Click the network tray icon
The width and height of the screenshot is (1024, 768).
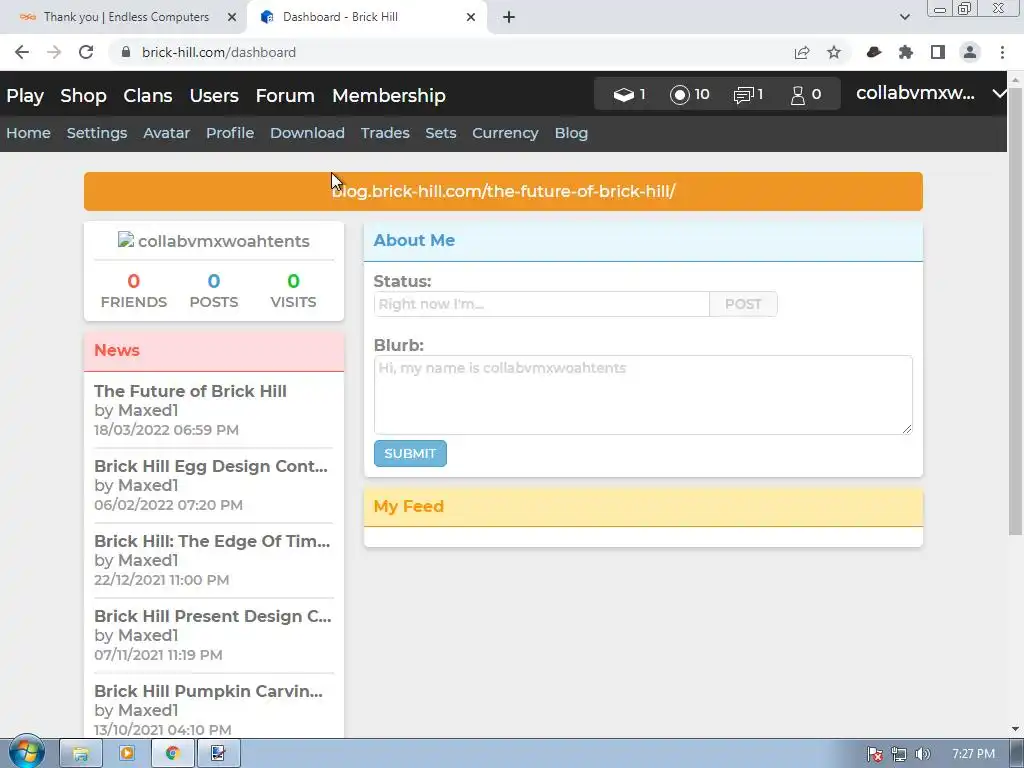point(899,754)
